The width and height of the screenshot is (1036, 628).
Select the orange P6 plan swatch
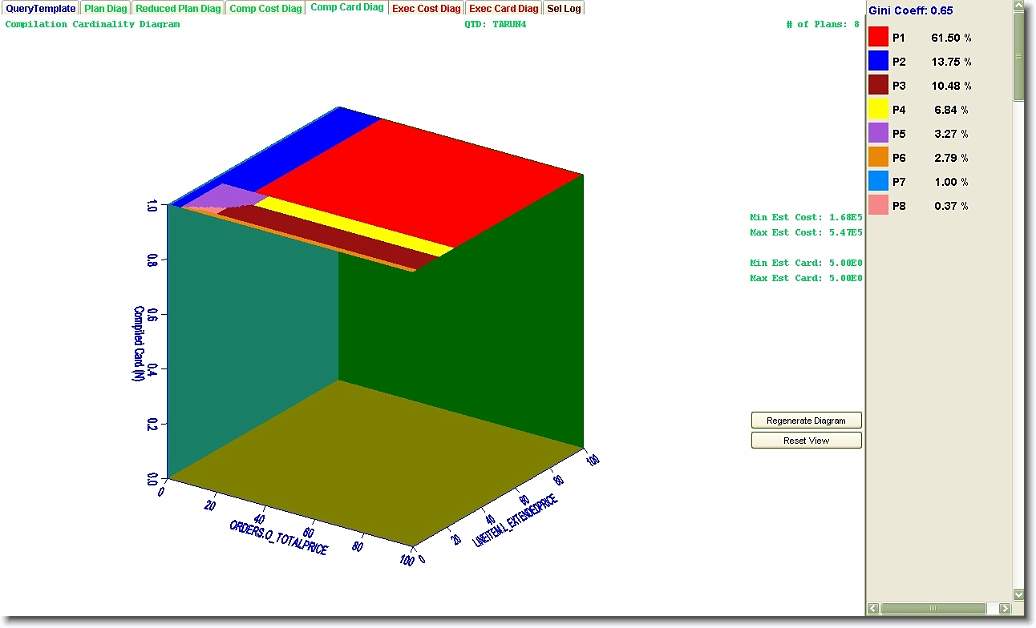[878, 157]
